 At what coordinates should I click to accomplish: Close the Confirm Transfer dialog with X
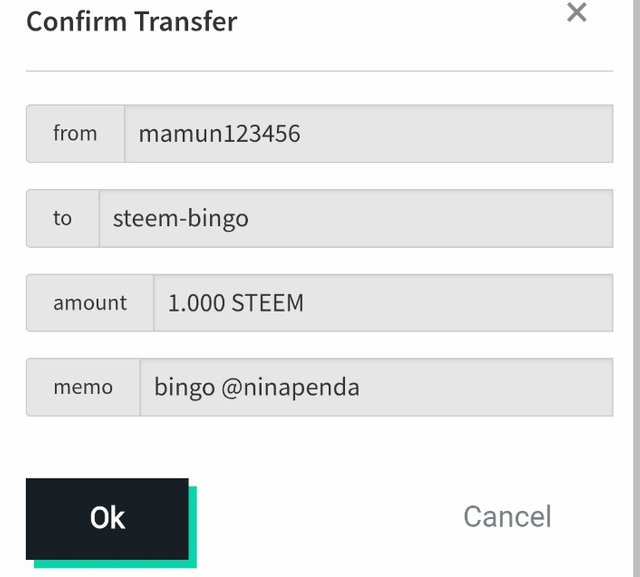(x=577, y=13)
